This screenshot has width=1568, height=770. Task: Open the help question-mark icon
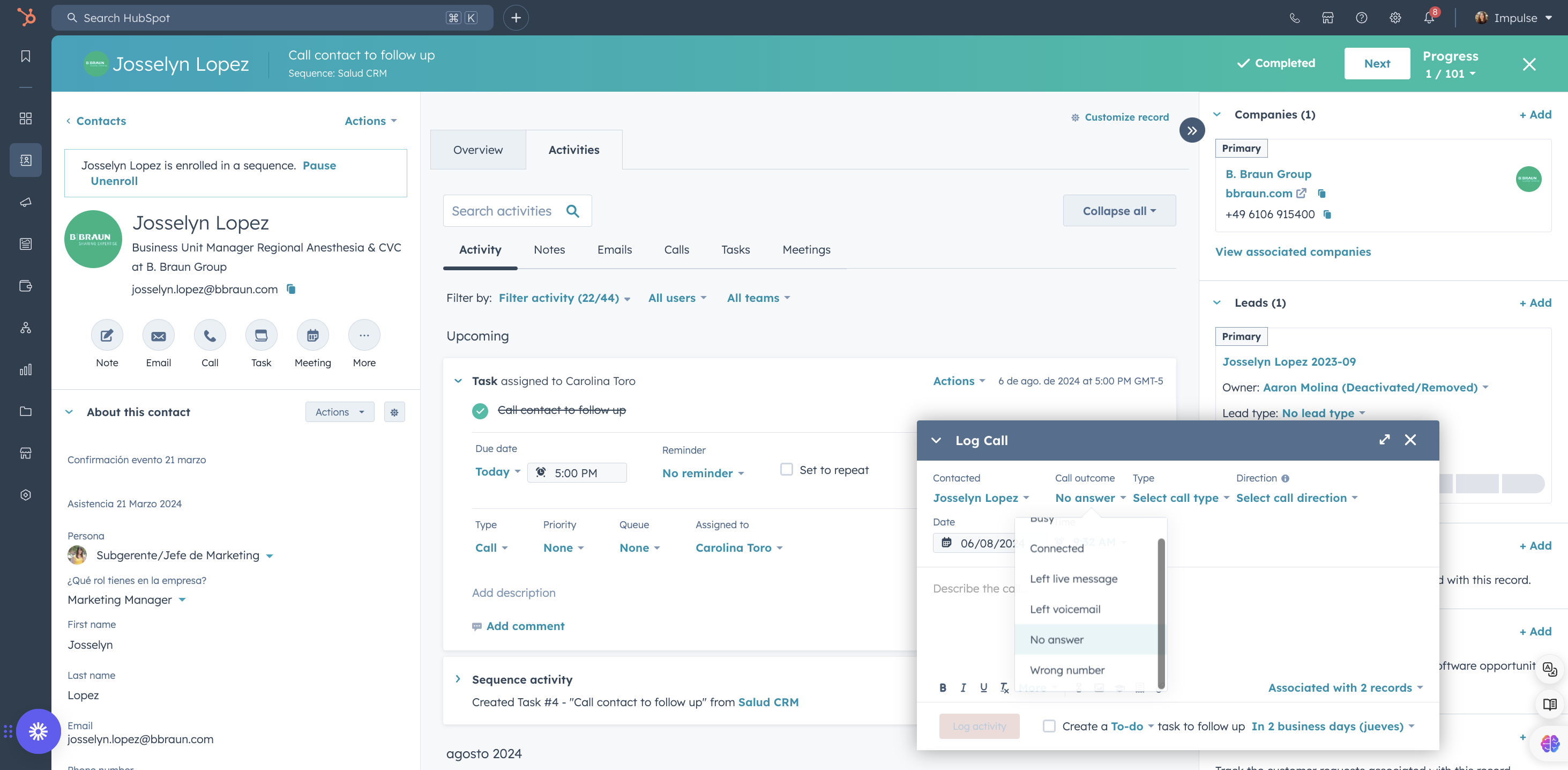click(x=1361, y=18)
